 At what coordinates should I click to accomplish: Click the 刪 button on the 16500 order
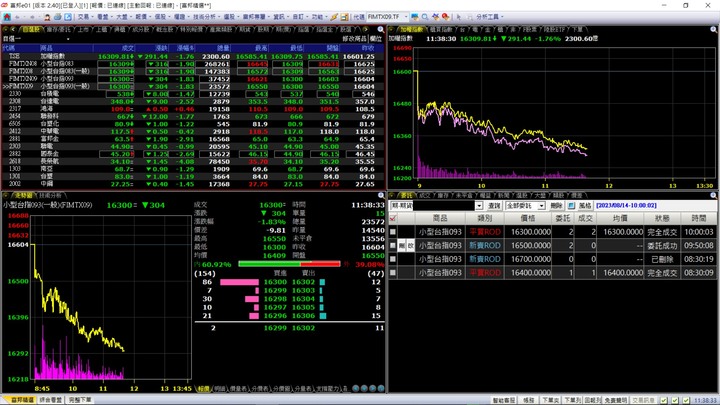click(x=401, y=246)
